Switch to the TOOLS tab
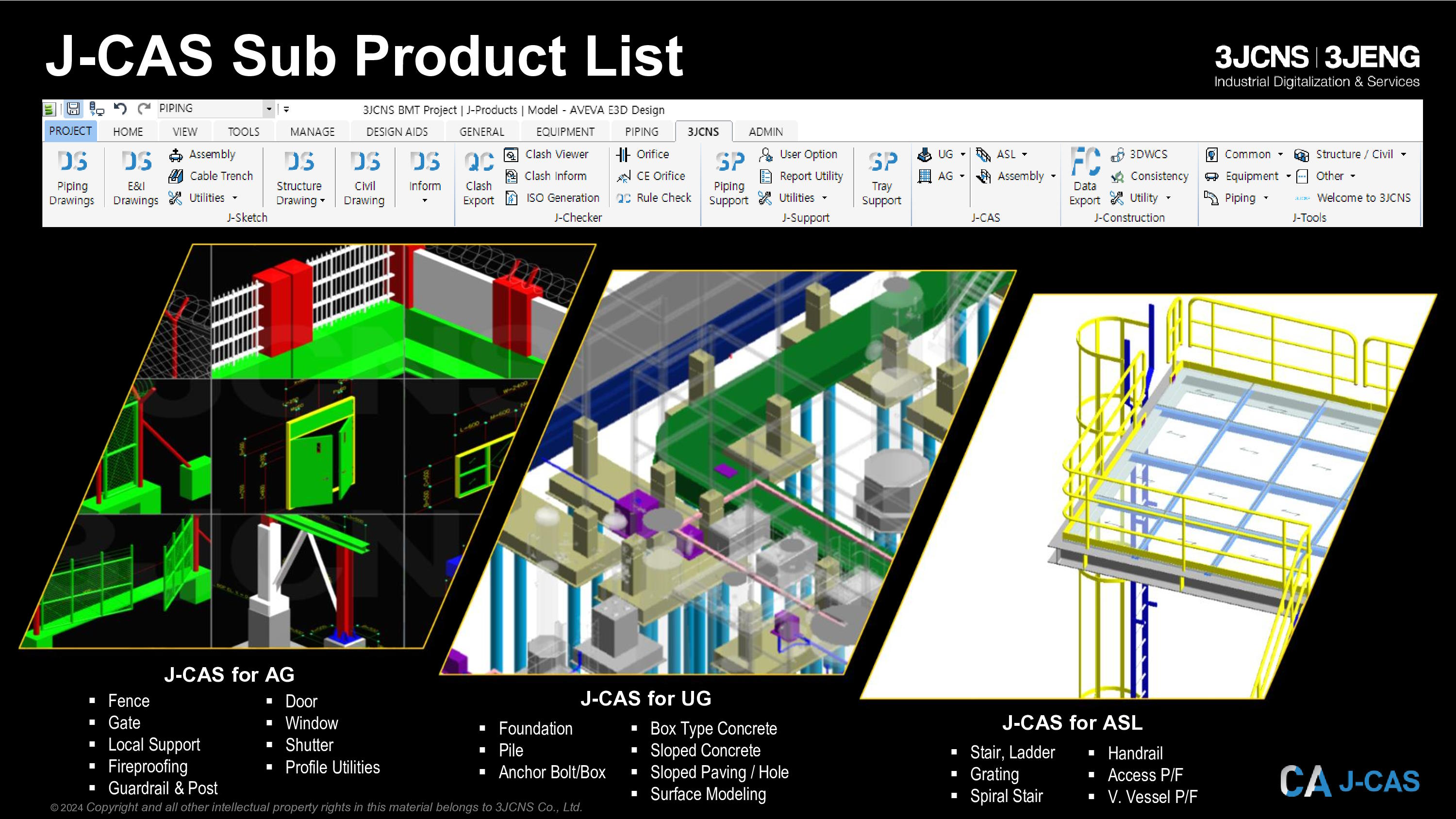Screen dimensions: 1456x819 tap(244, 131)
